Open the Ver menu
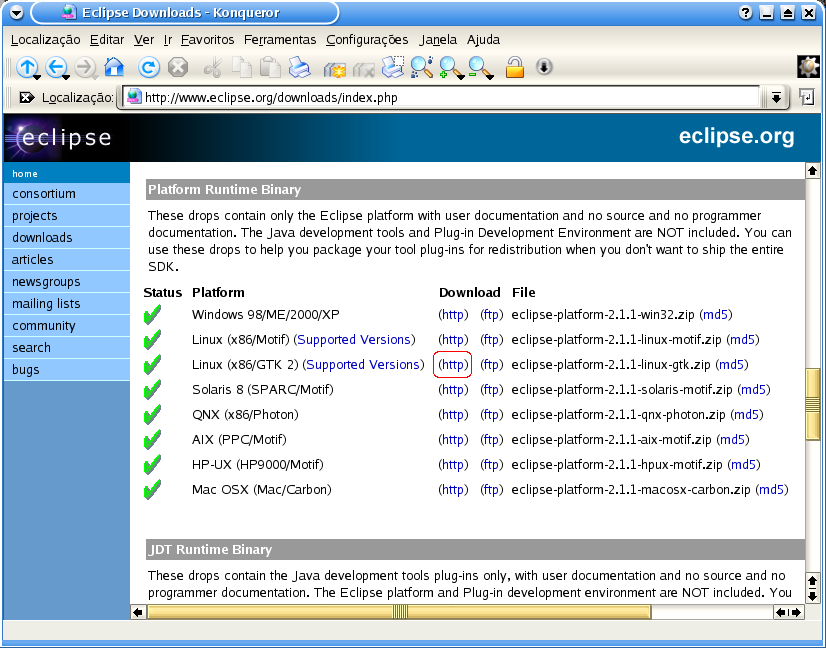 (x=144, y=40)
